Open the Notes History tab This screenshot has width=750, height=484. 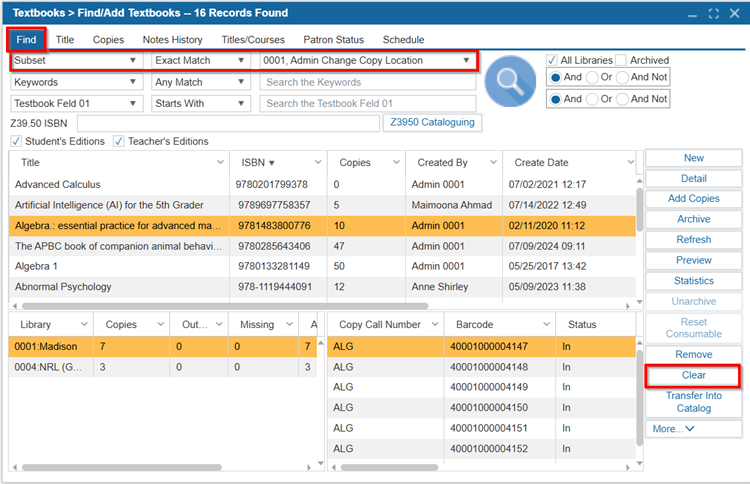tap(172, 40)
